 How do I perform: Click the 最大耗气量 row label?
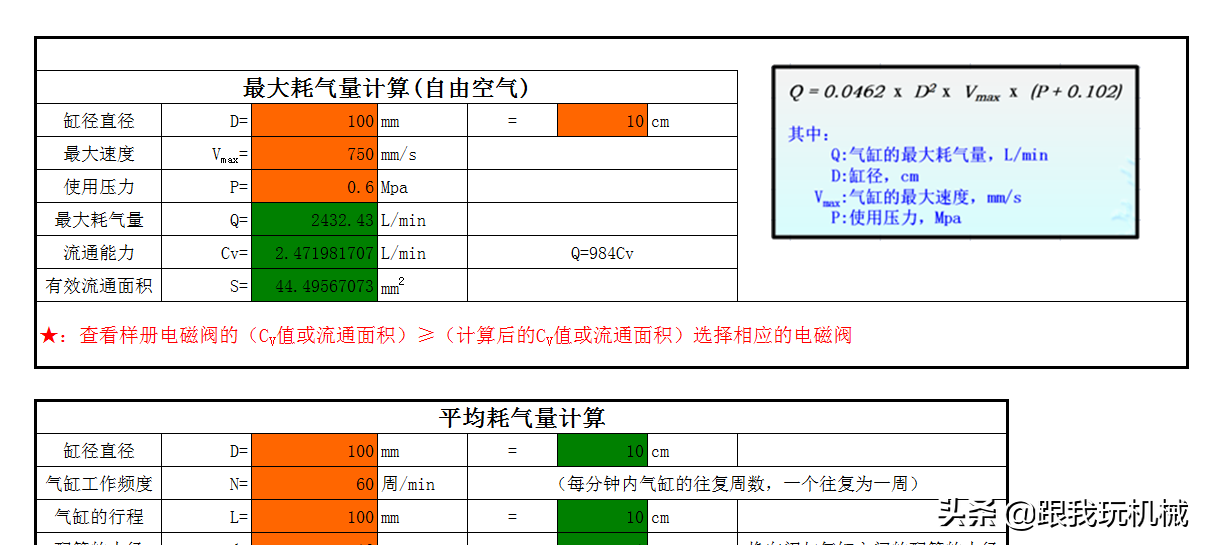coord(99,220)
